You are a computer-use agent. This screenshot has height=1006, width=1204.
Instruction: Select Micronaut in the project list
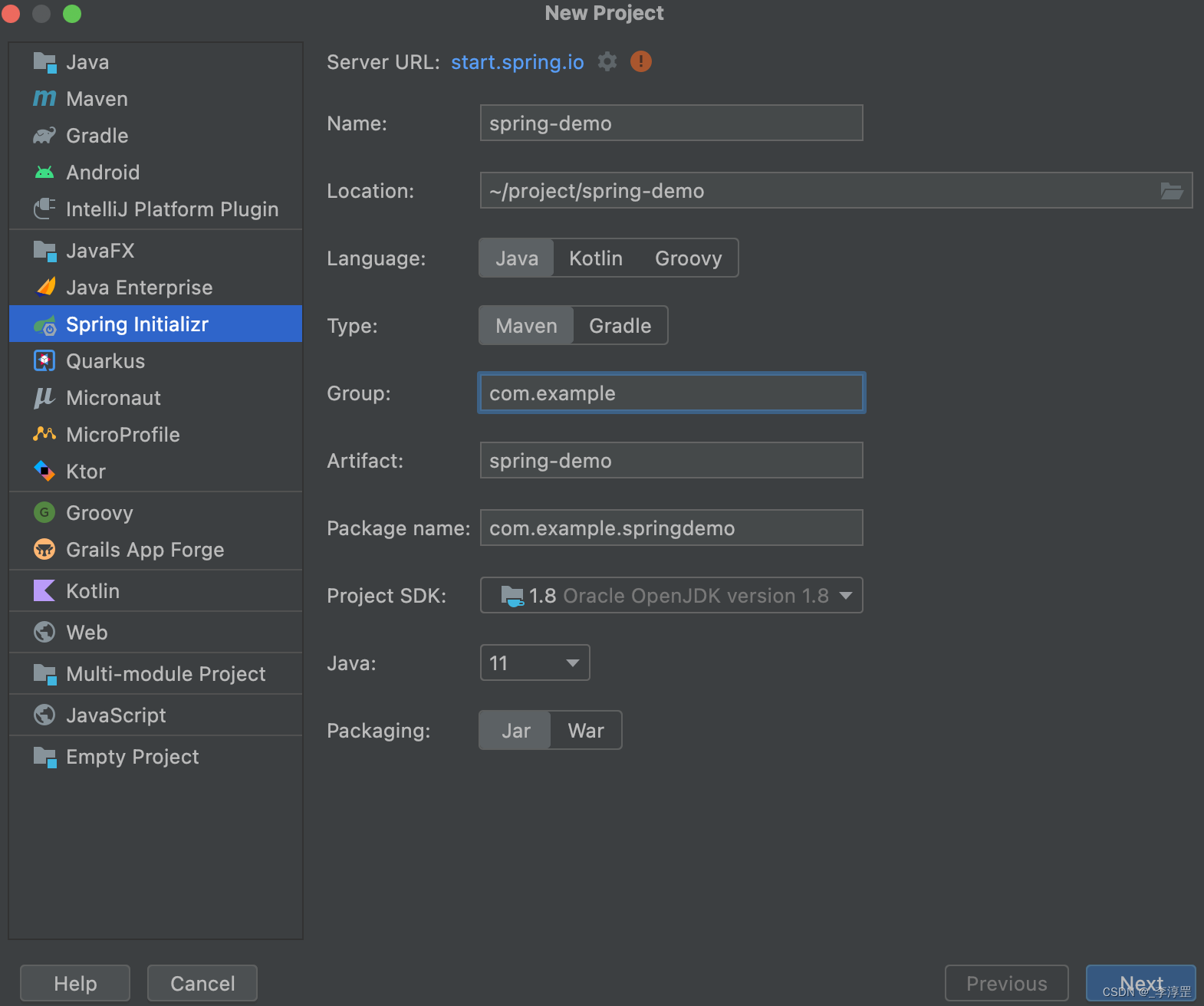point(156,398)
